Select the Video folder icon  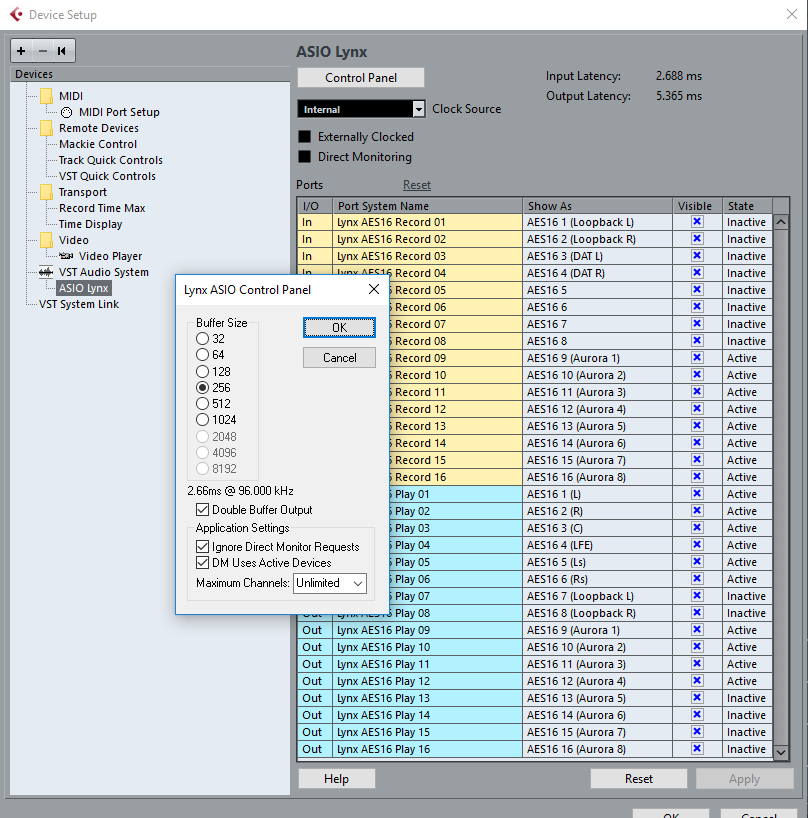[x=46, y=240]
